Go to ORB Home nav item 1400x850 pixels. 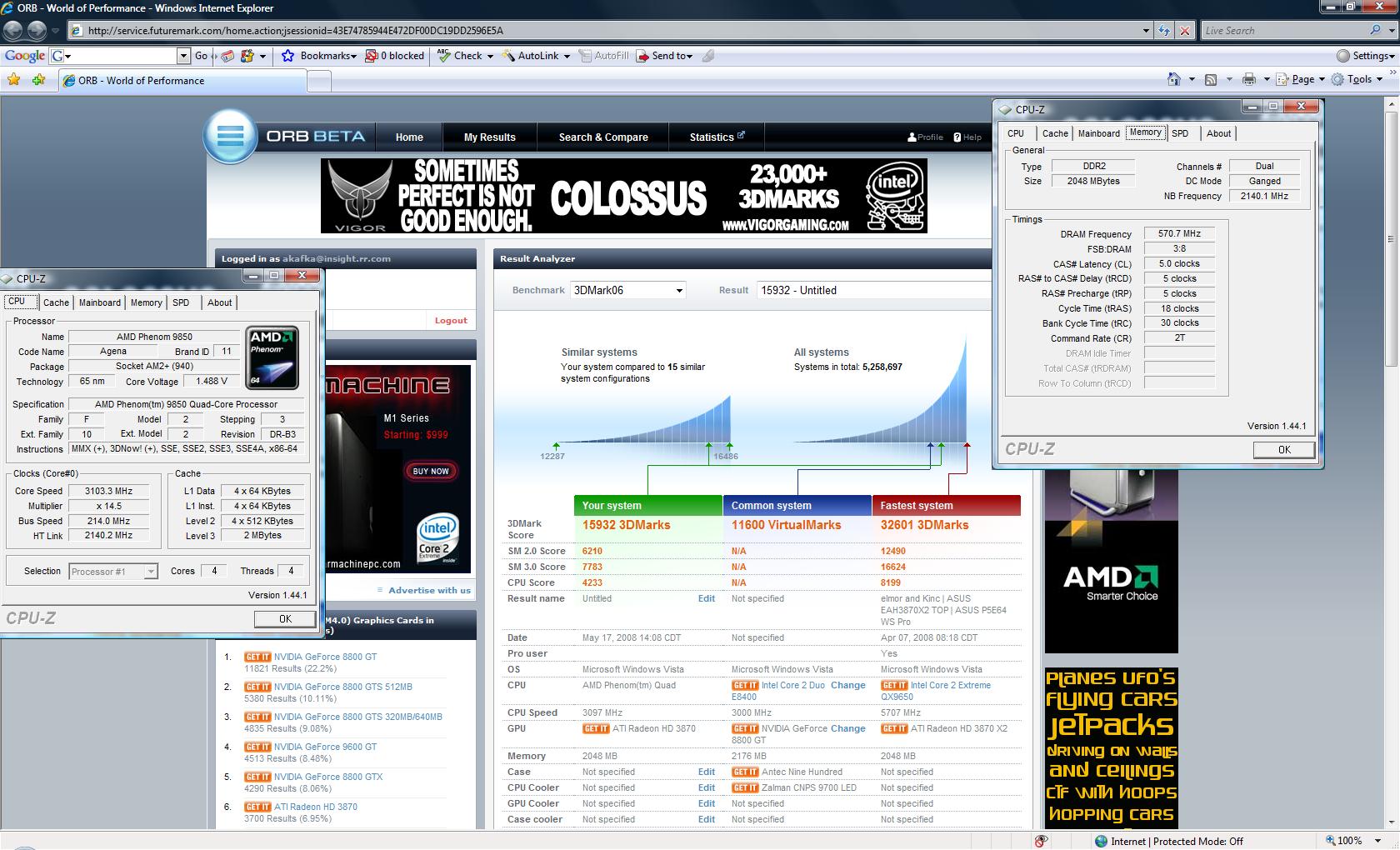[409, 137]
